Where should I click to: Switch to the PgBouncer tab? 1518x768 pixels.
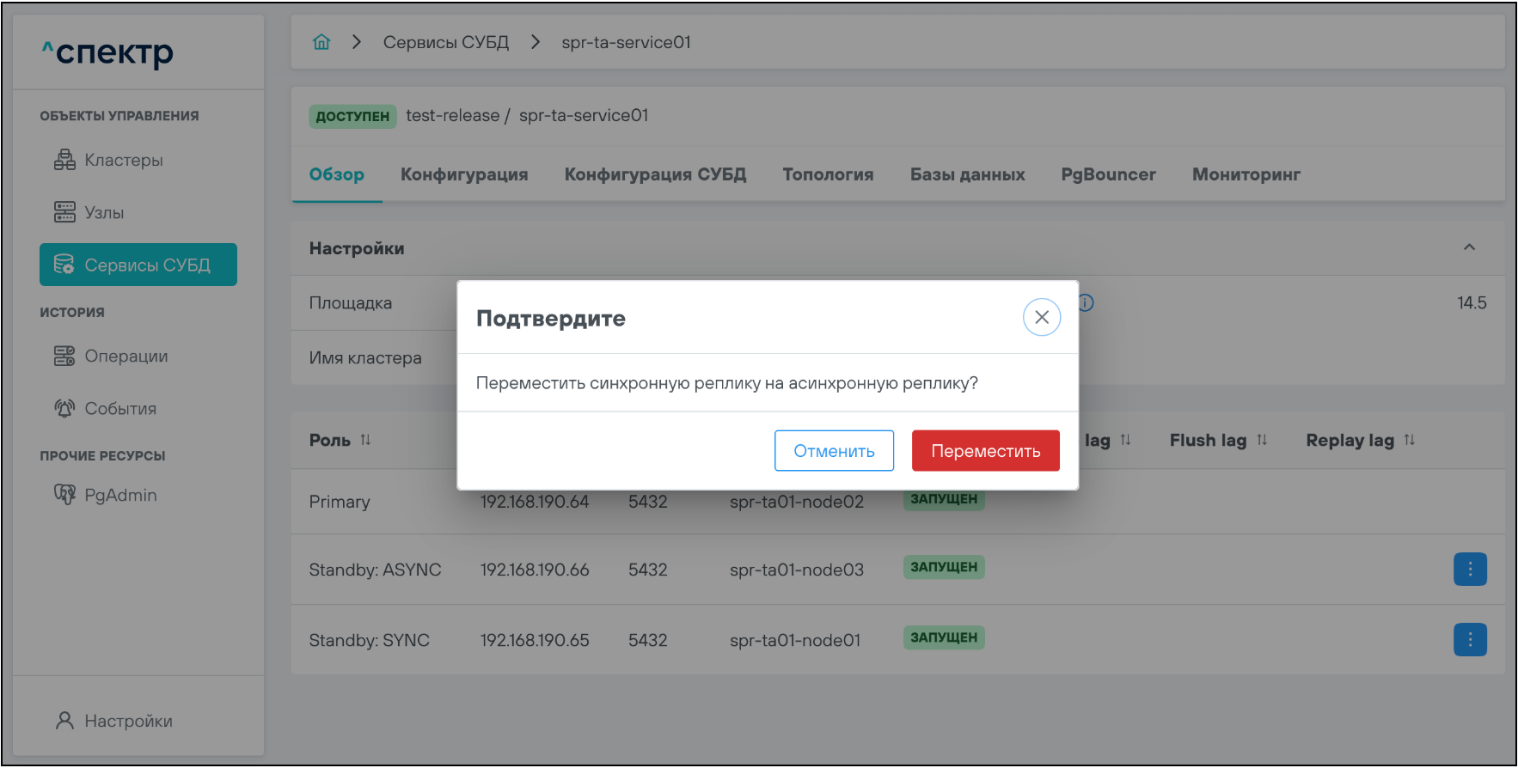coord(1108,175)
